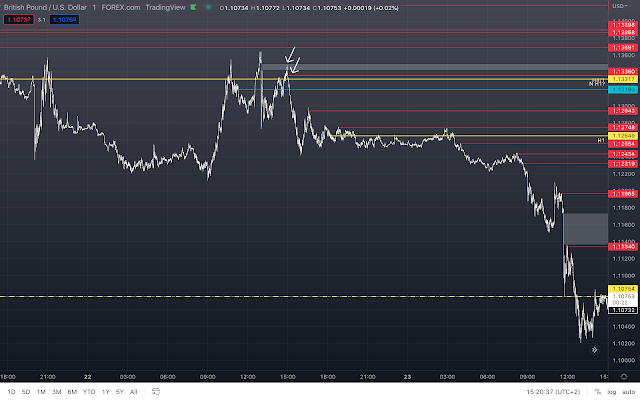
Task: Click the 1.12554 red price label
Action: 623,144
